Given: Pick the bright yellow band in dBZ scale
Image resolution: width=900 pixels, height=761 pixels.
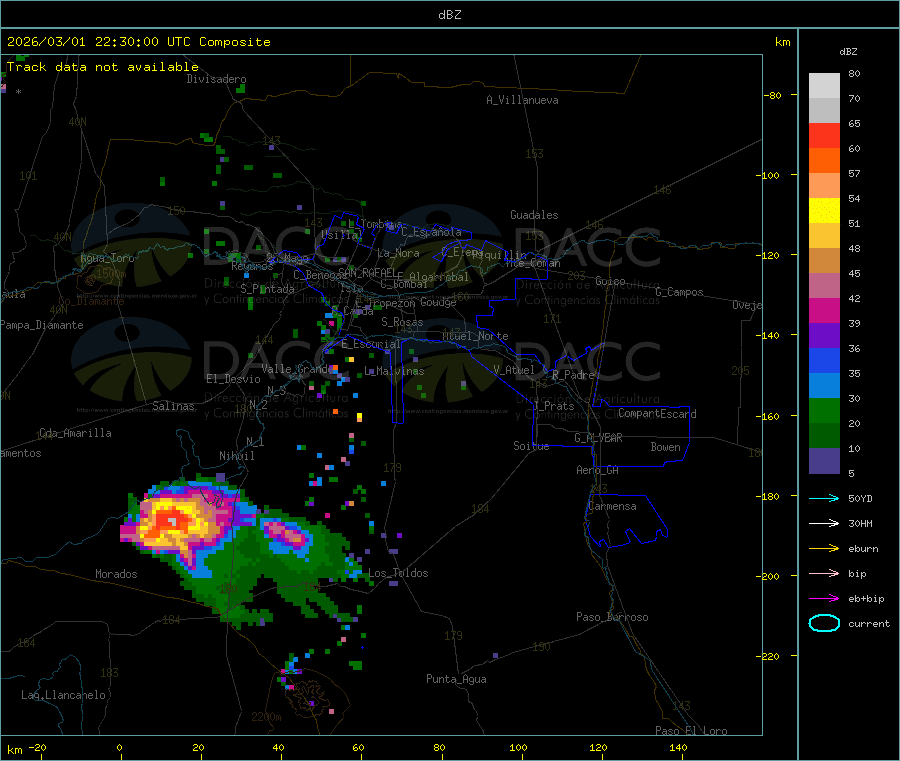Looking at the screenshot, I should tap(824, 211).
